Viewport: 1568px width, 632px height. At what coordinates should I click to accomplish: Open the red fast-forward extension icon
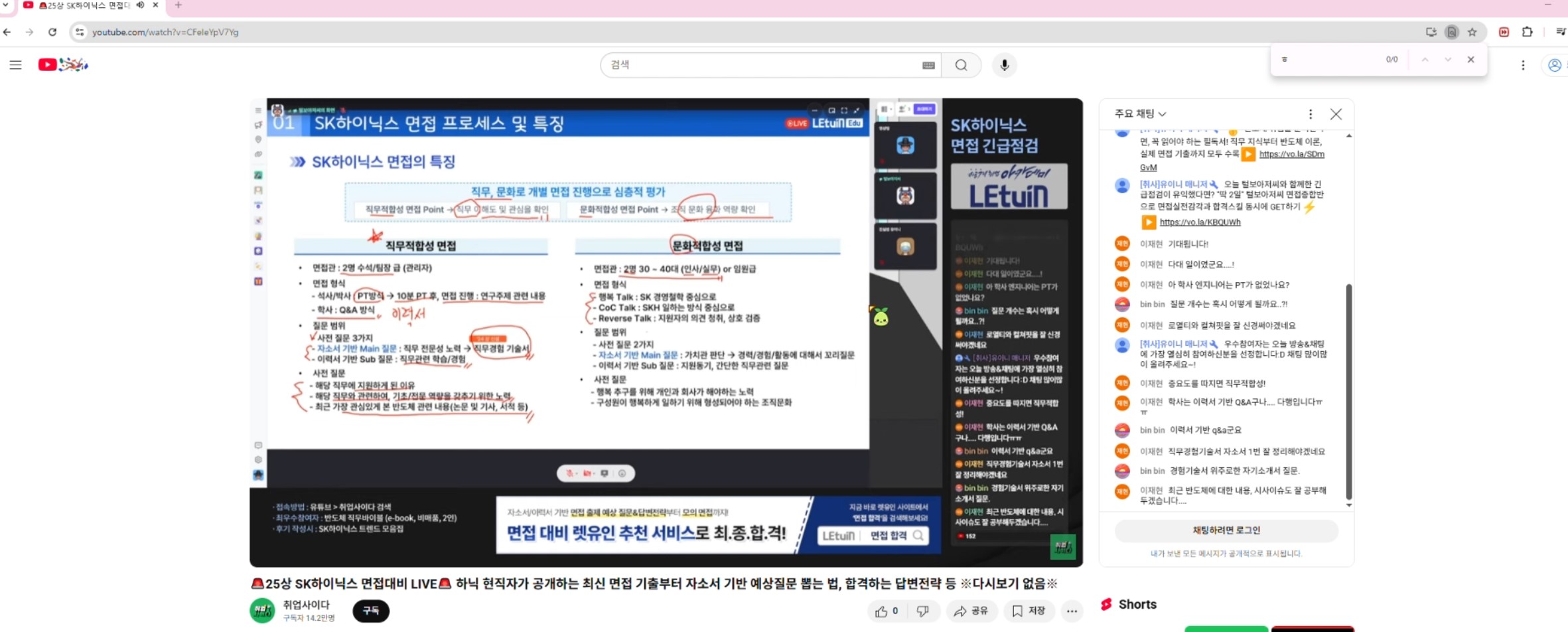click(1504, 32)
